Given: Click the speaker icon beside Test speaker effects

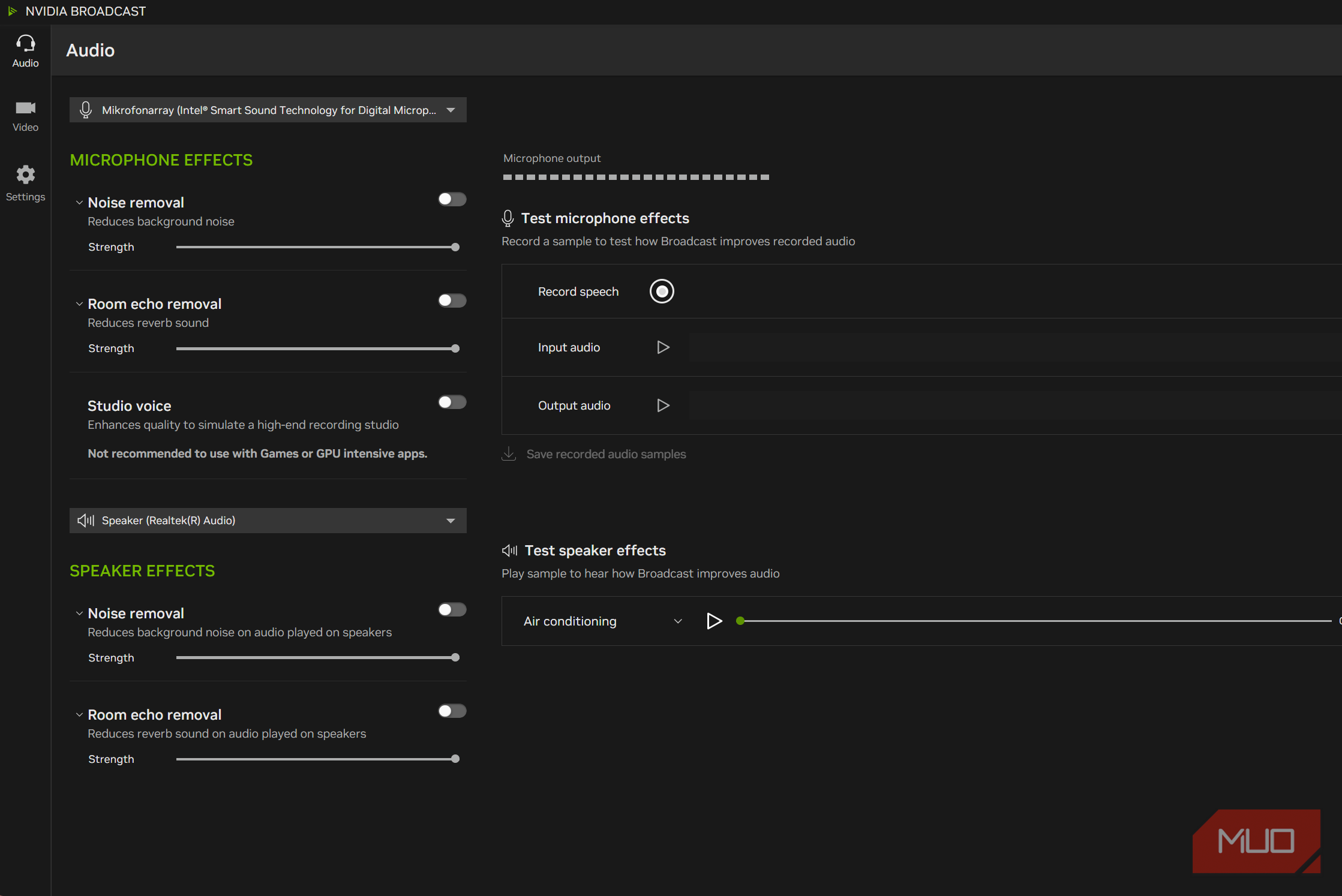Looking at the screenshot, I should click(x=509, y=551).
